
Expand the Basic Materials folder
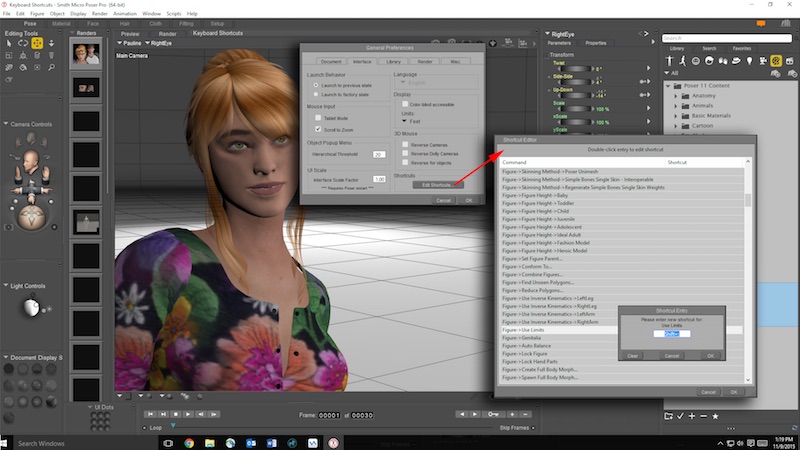coord(676,116)
